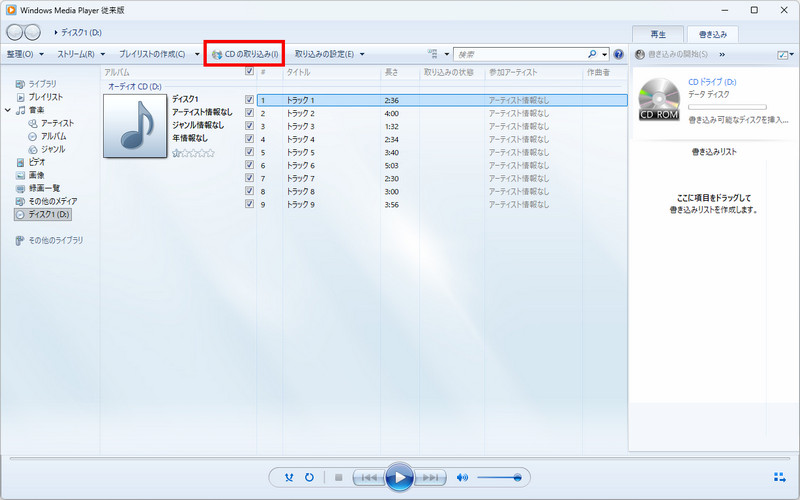Image resolution: width=800 pixels, height=500 pixels.
Task: Click the back navigation arrow button
Action: pyautogui.click(x=15, y=32)
